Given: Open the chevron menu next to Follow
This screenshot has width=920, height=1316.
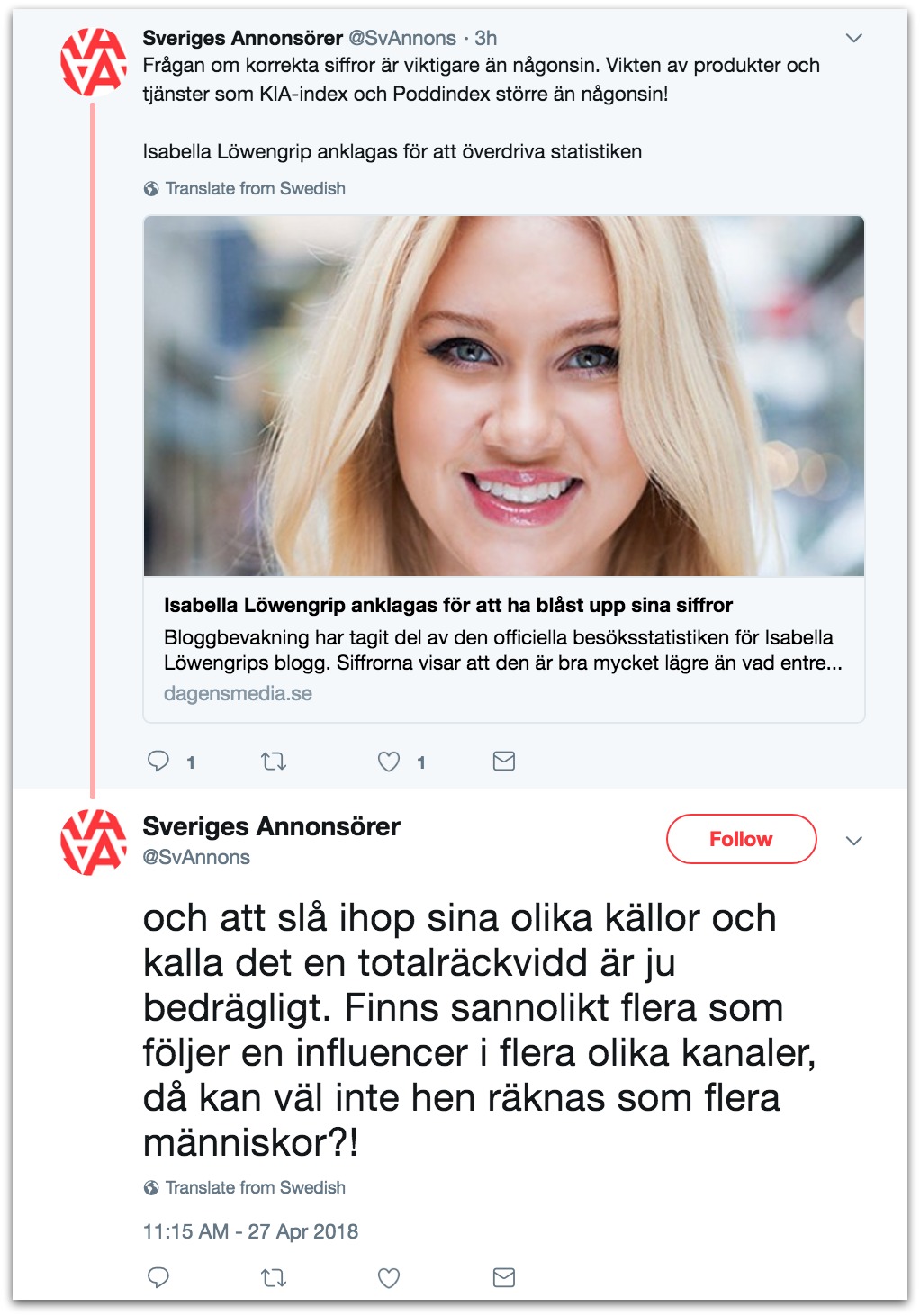Looking at the screenshot, I should [x=854, y=841].
